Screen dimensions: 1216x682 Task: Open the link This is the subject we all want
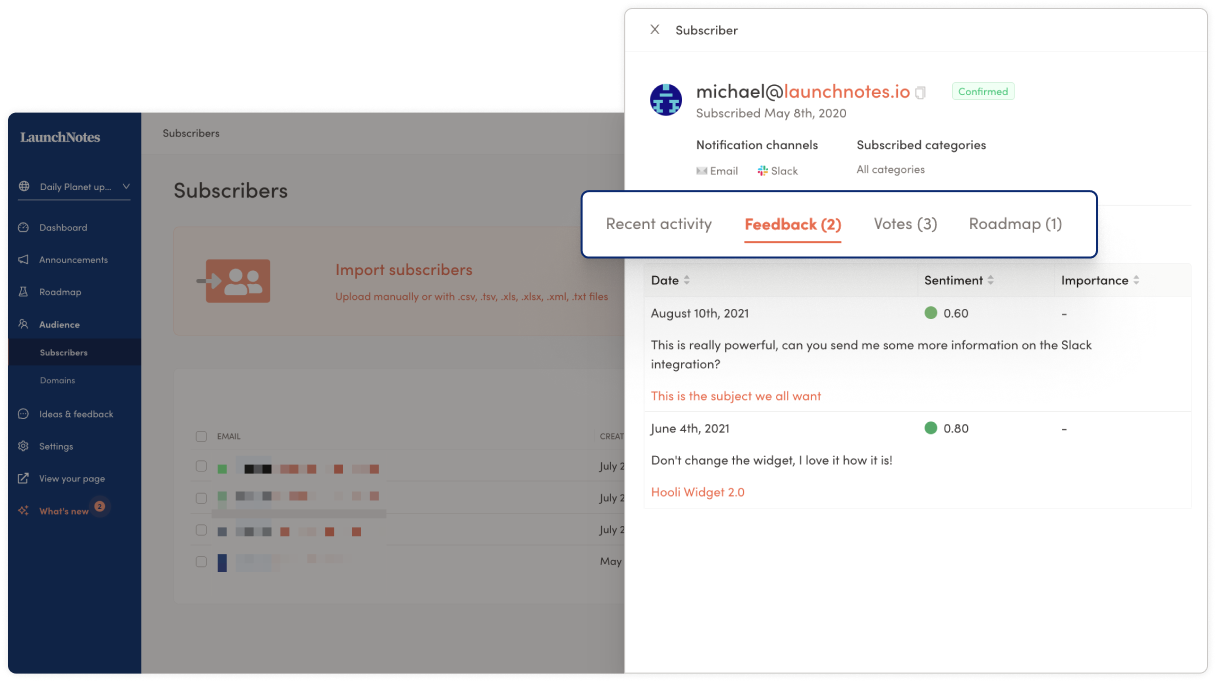click(x=736, y=396)
